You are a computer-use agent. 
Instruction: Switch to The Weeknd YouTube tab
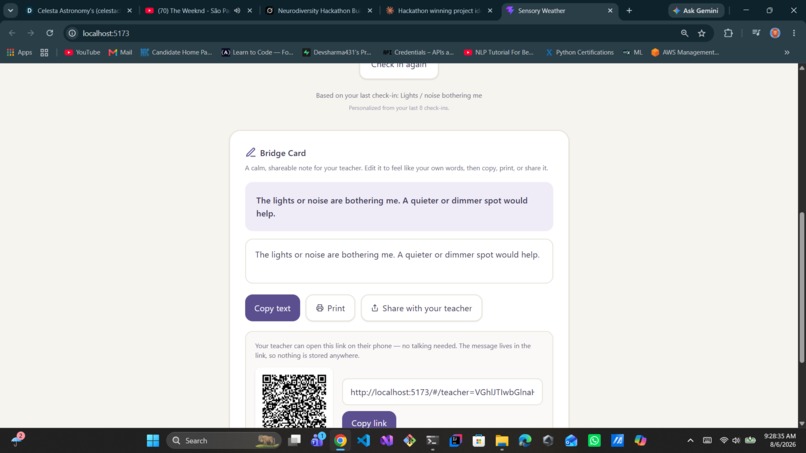[193, 10]
